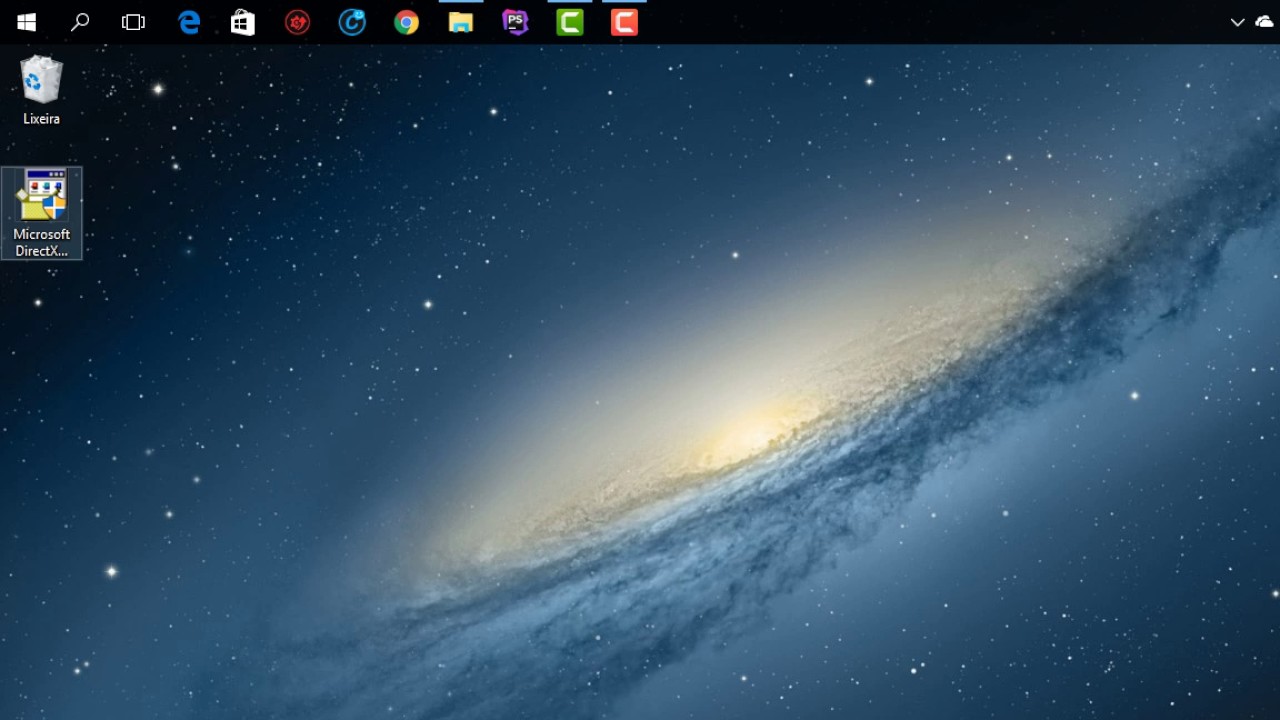The height and width of the screenshot is (720, 1280).
Task: Open the Windows Start menu
Action: [x=27, y=22]
